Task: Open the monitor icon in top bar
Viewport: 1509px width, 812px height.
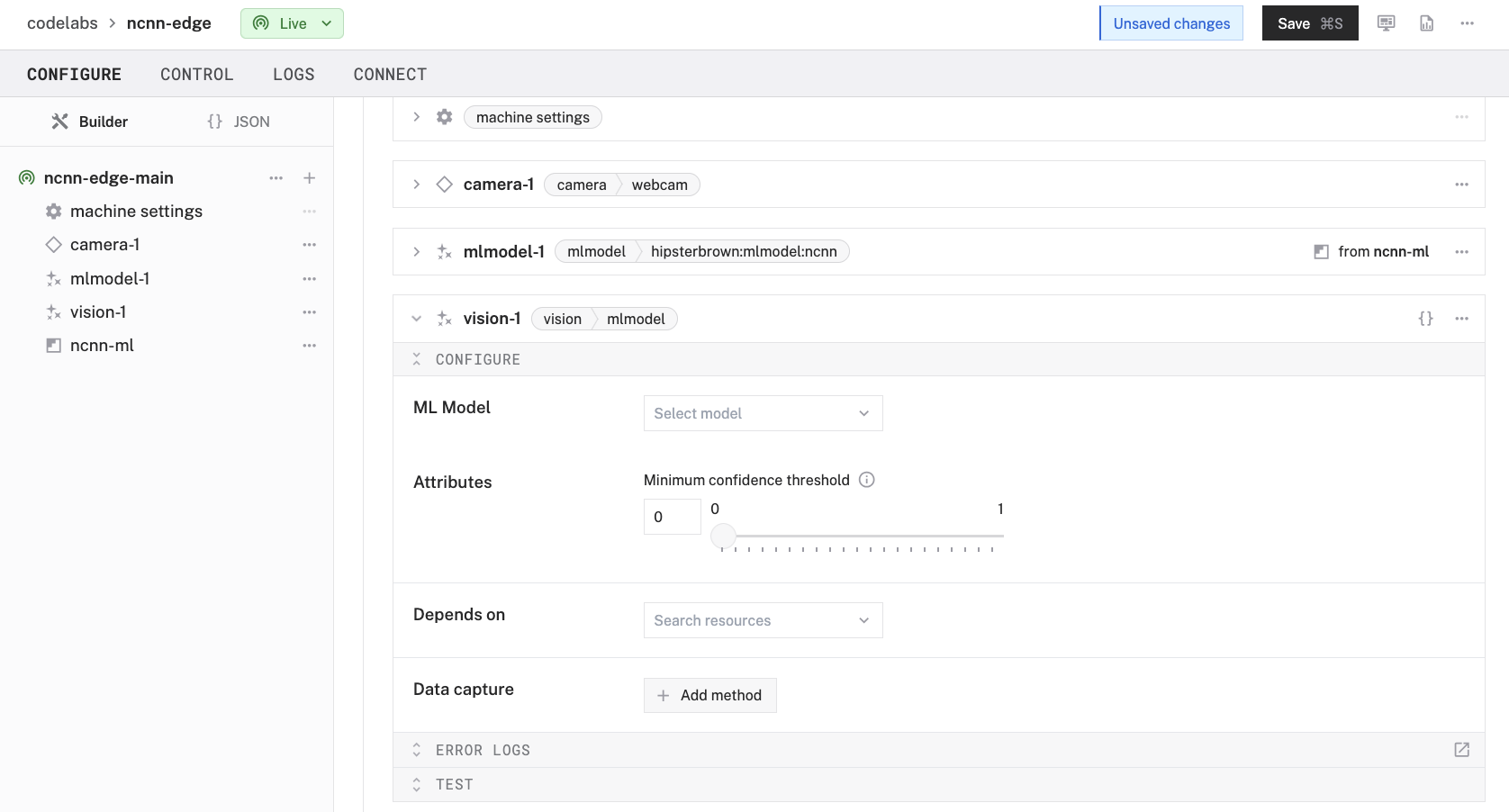Action: click(1387, 23)
